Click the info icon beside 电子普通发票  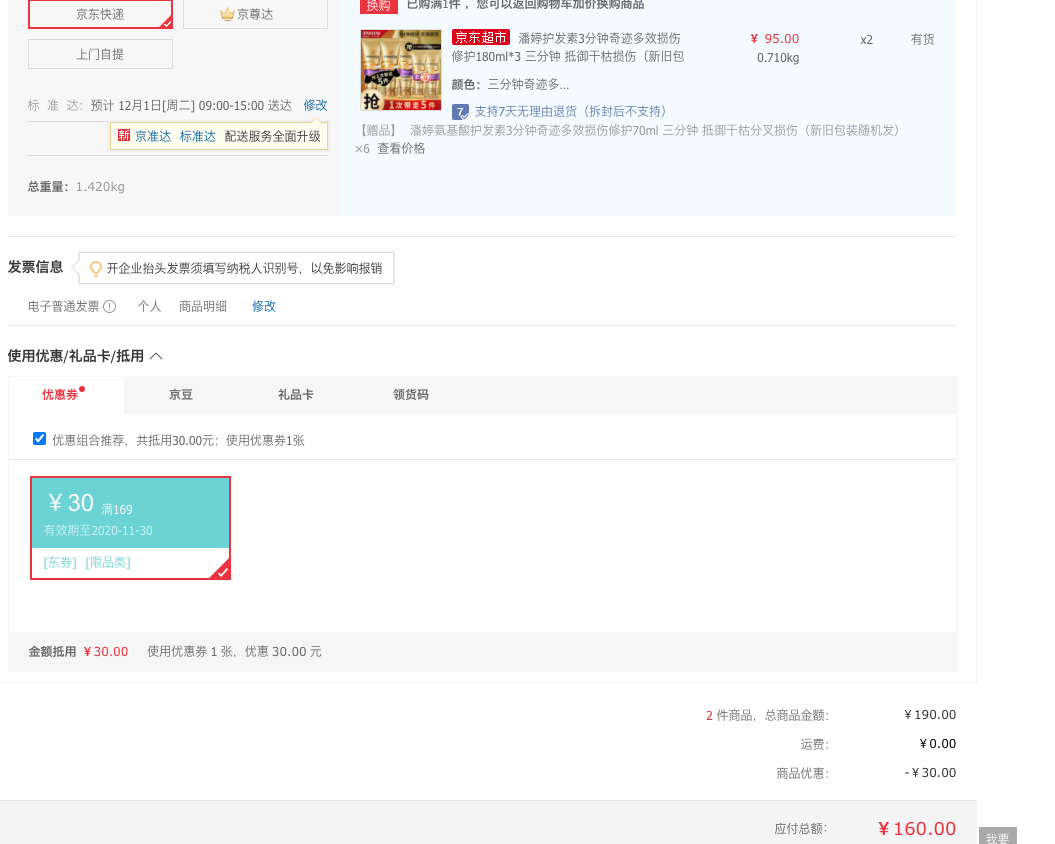point(110,306)
